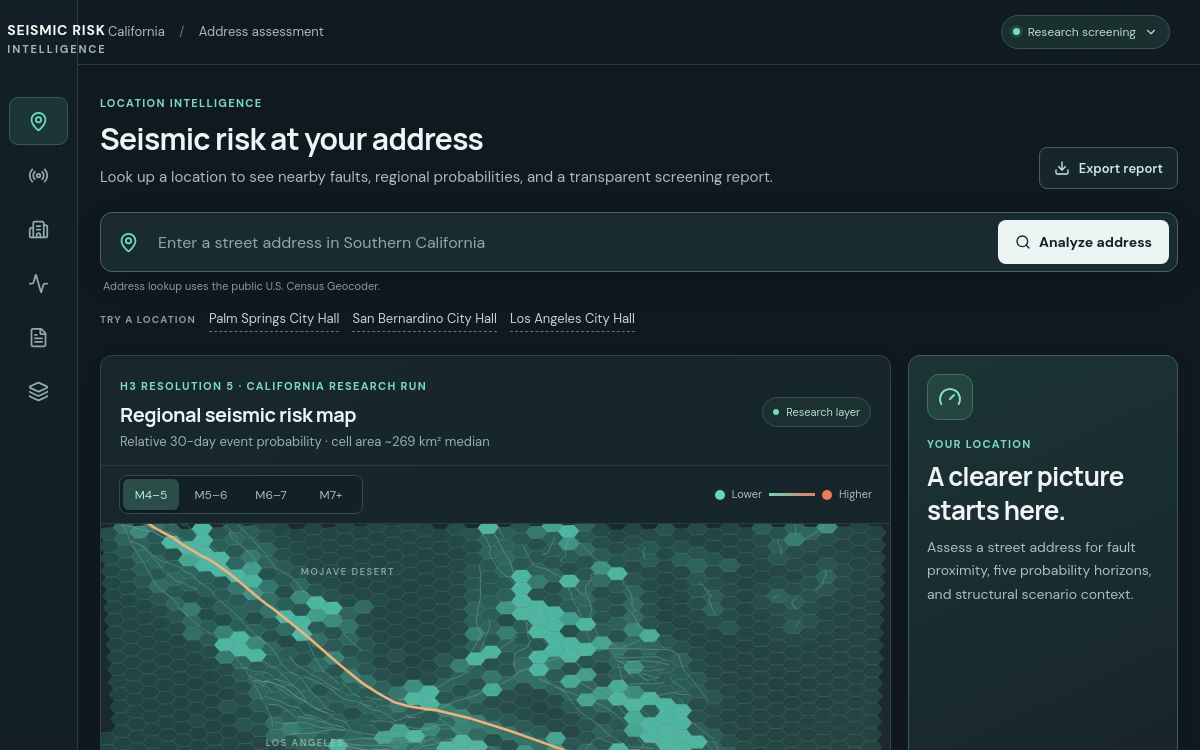Click the magnifier icon in Analyze address

1023,242
